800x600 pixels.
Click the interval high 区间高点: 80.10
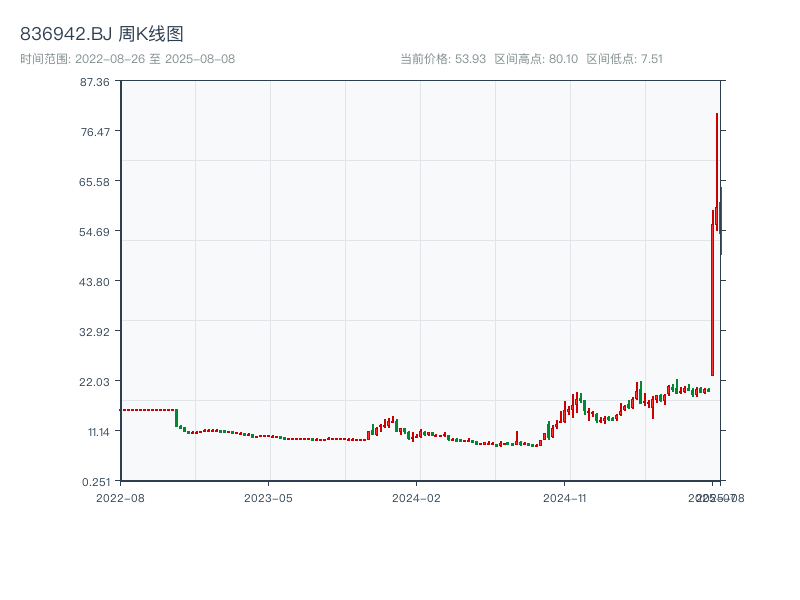536,59
